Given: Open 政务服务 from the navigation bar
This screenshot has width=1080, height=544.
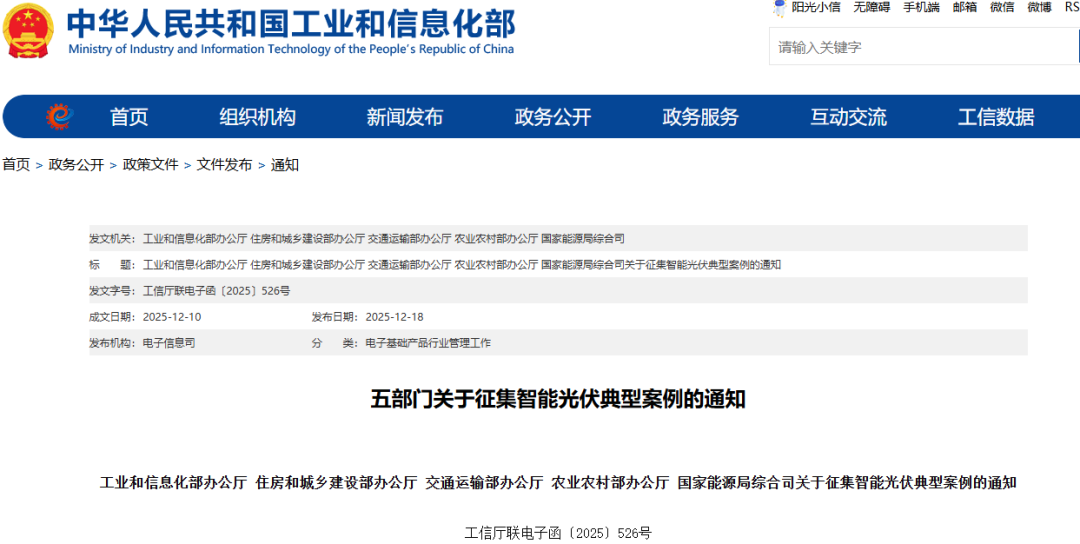Looking at the screenshot, I should click(700, 117).
